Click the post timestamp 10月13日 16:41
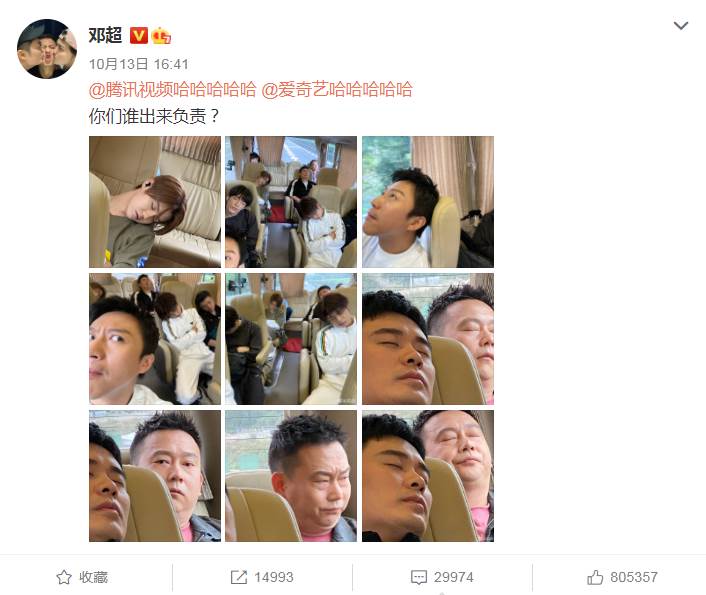The height and width of the screenshot is (595, 706). click(x=139, y=64)
